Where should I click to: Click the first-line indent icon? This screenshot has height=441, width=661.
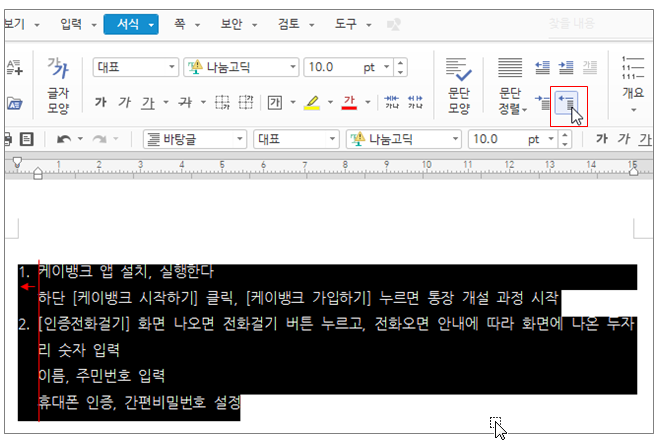click(543, 102)
